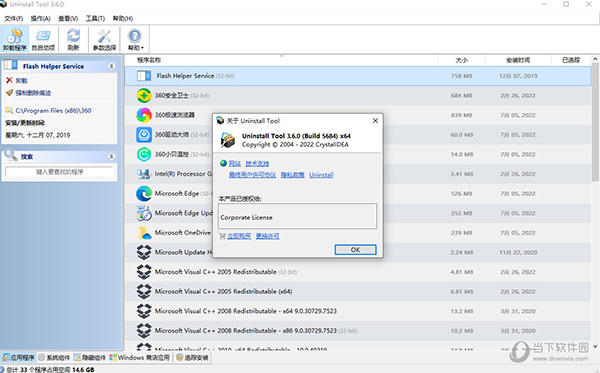Close the About Uninstall Tool dialog
This screenshot has width=600, height=373.
tap(375, 121)
